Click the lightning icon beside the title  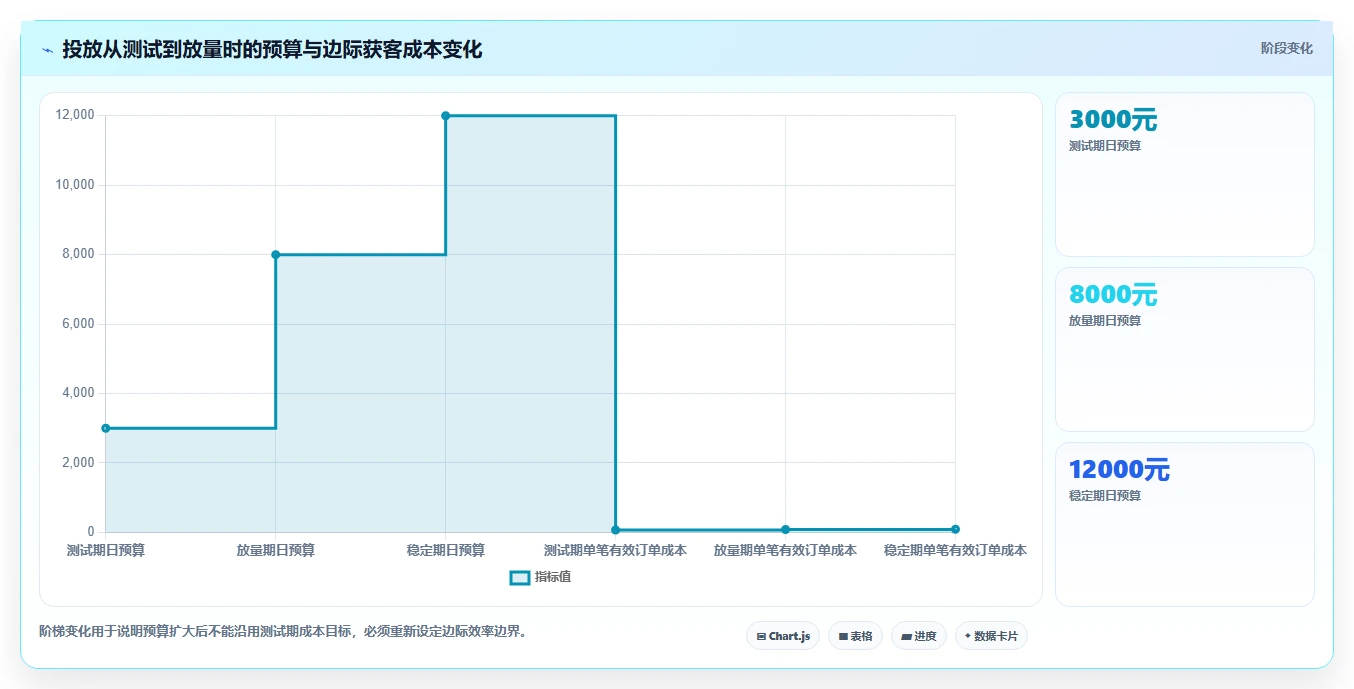pos(47,50)
